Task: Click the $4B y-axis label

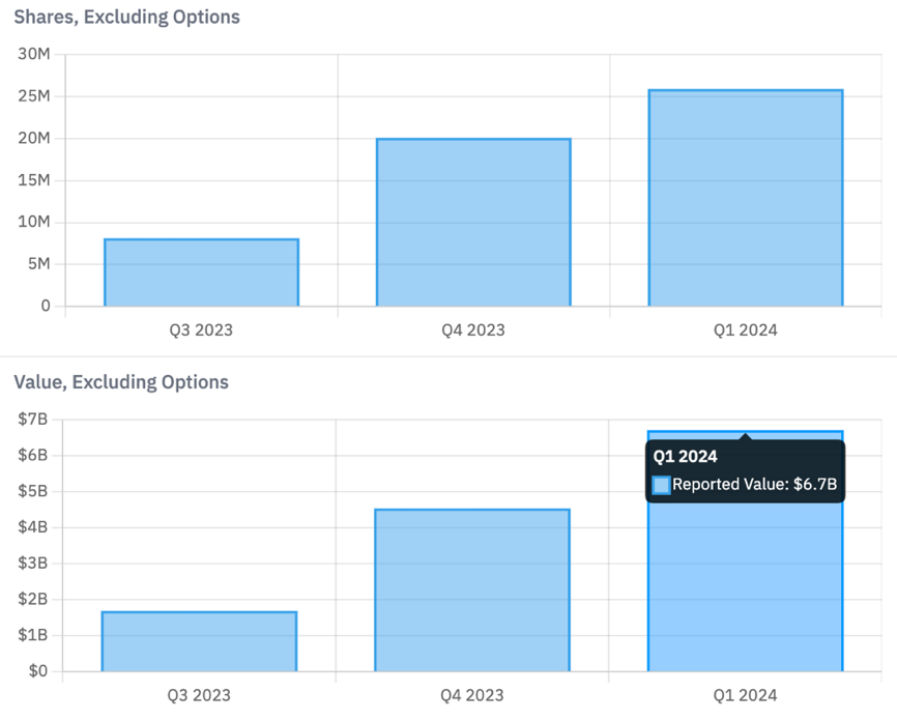Action: 33,527
